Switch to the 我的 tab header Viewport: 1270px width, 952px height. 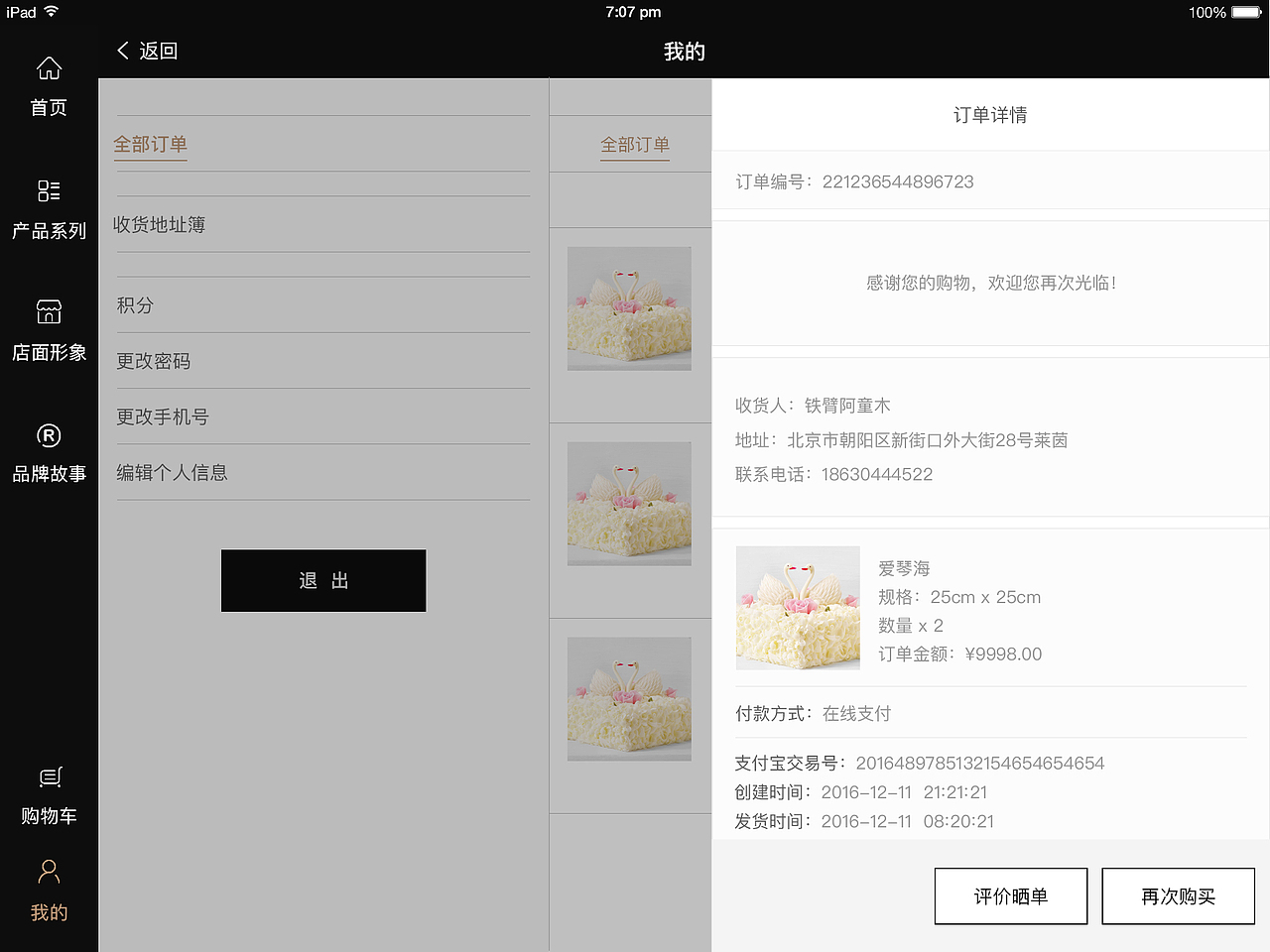tap(684, 51)
